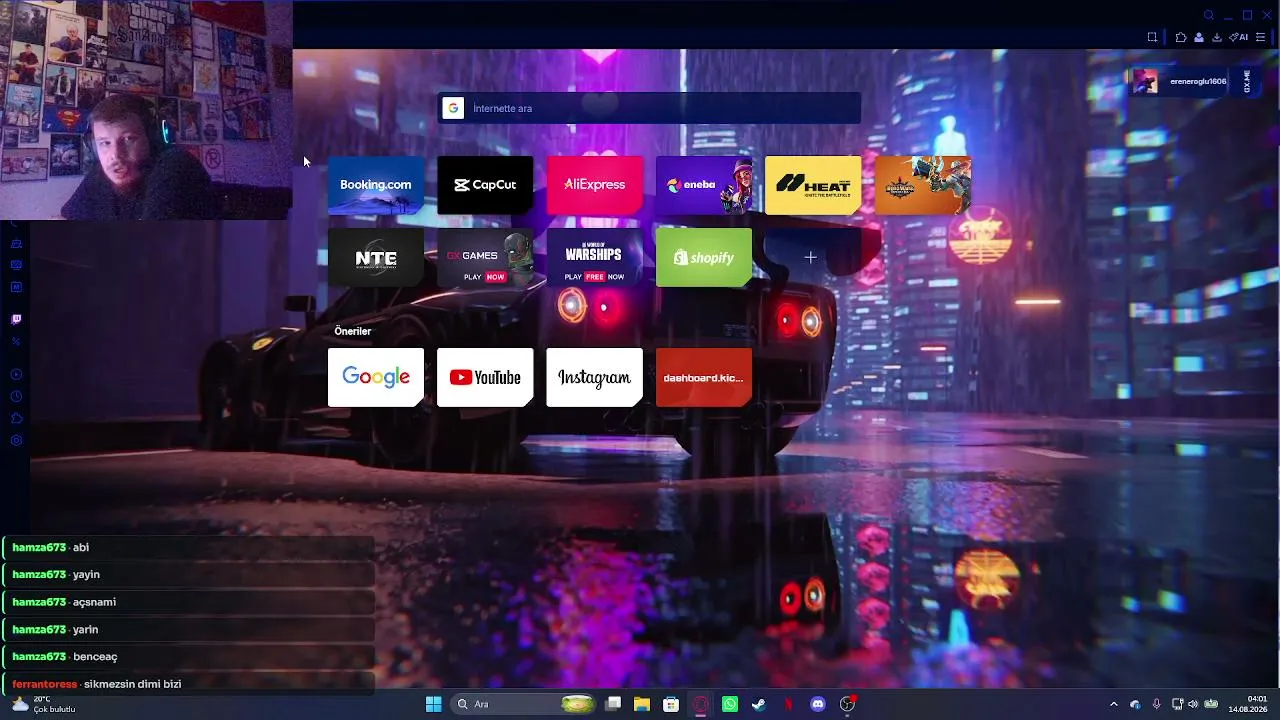Expand the system tray hidden icons chevron
Screen dimensions: 1280x720
click(1114, 704)
